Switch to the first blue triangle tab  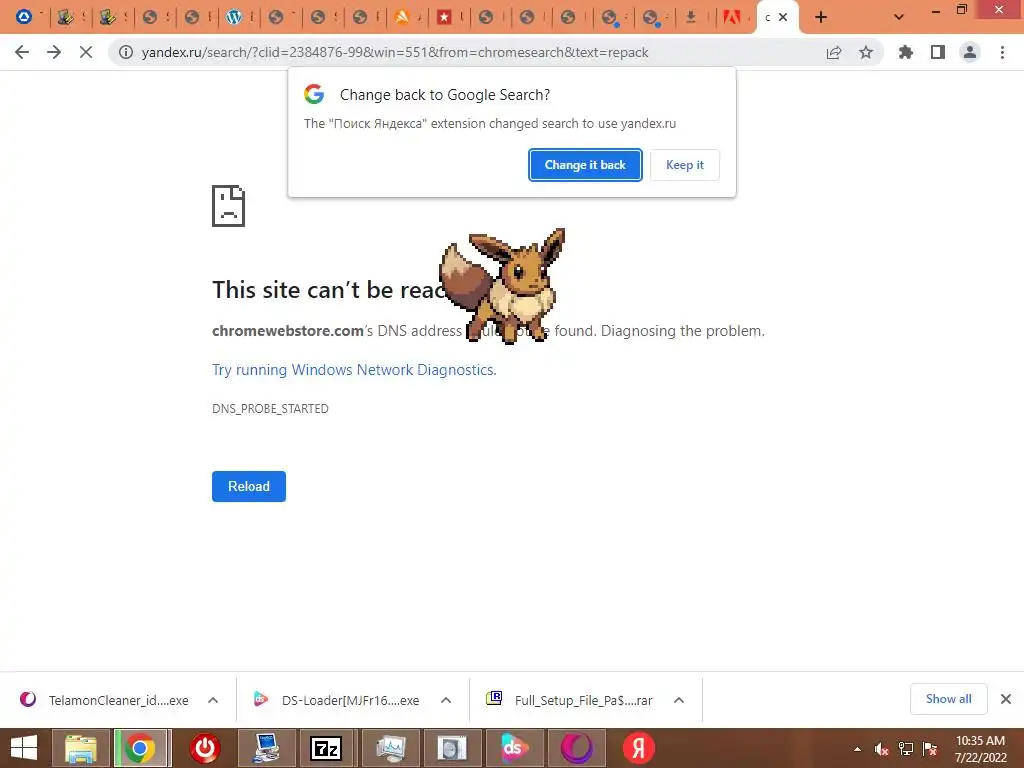tap(26, 17)
